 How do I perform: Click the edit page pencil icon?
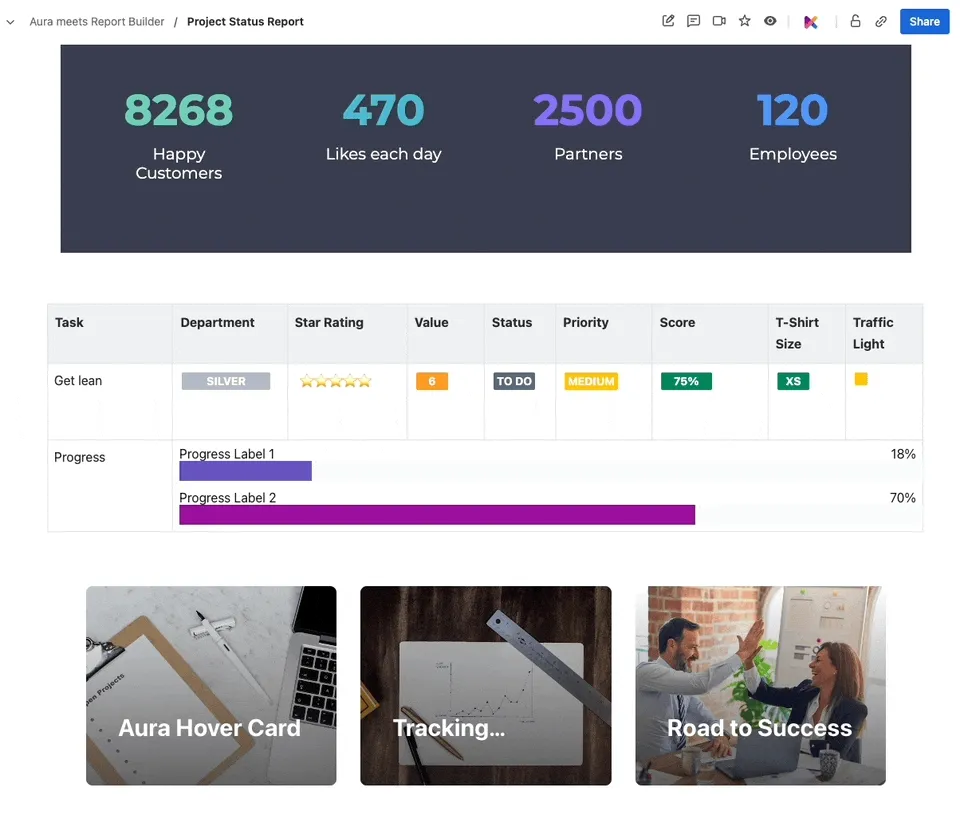tap(668, 21)
